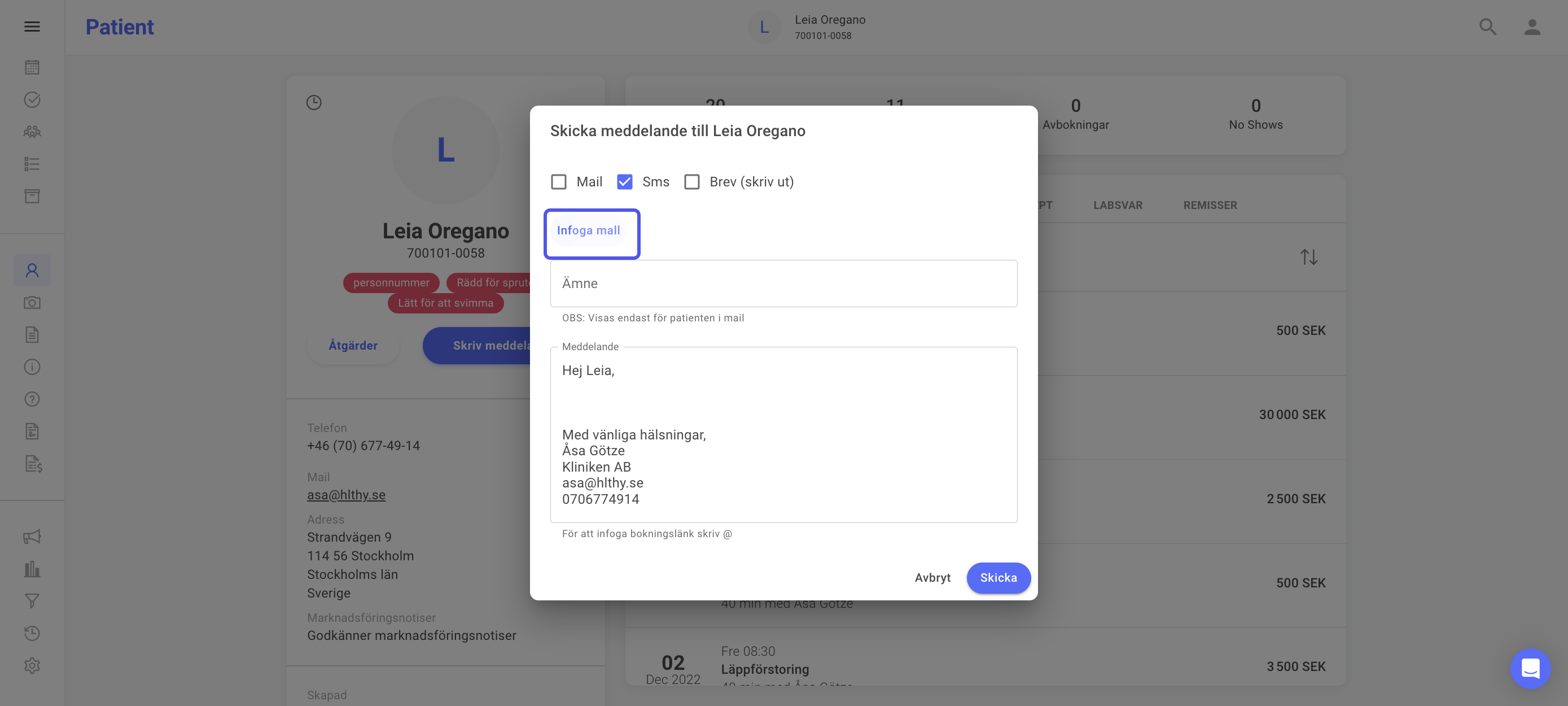This screenshot has height=706, width=1568.
Task: Open the archive box icon in sidebar
Action: (32, 196)
